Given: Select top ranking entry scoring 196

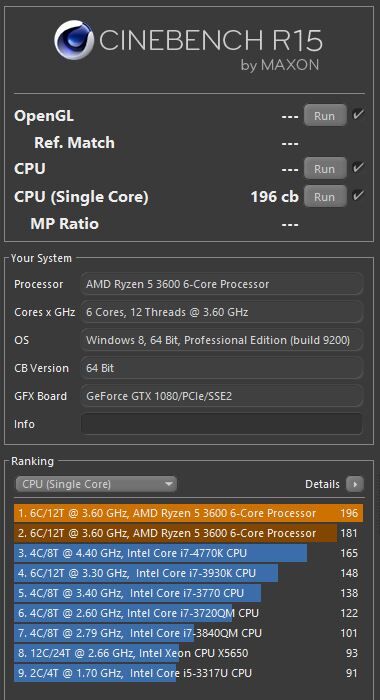Looking at the screenshot, I should [188, 513].
